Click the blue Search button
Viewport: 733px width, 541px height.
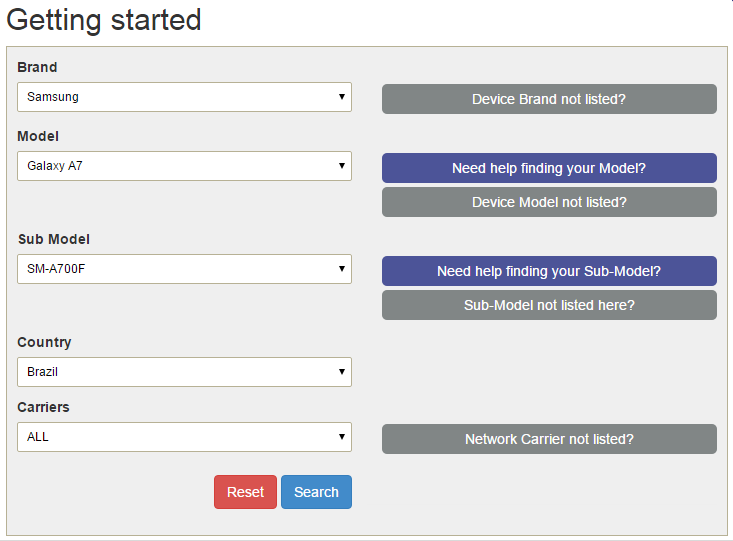tap(316, 492)
